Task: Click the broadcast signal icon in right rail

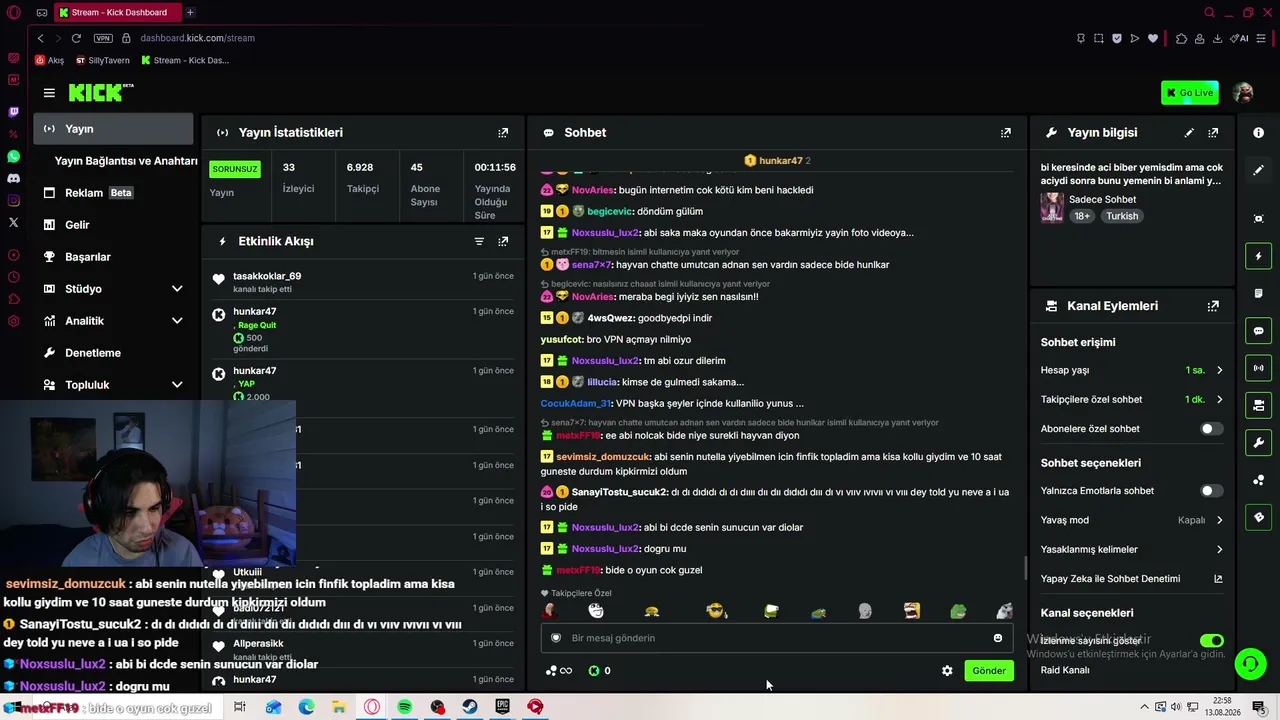Action: [1258, 368]
